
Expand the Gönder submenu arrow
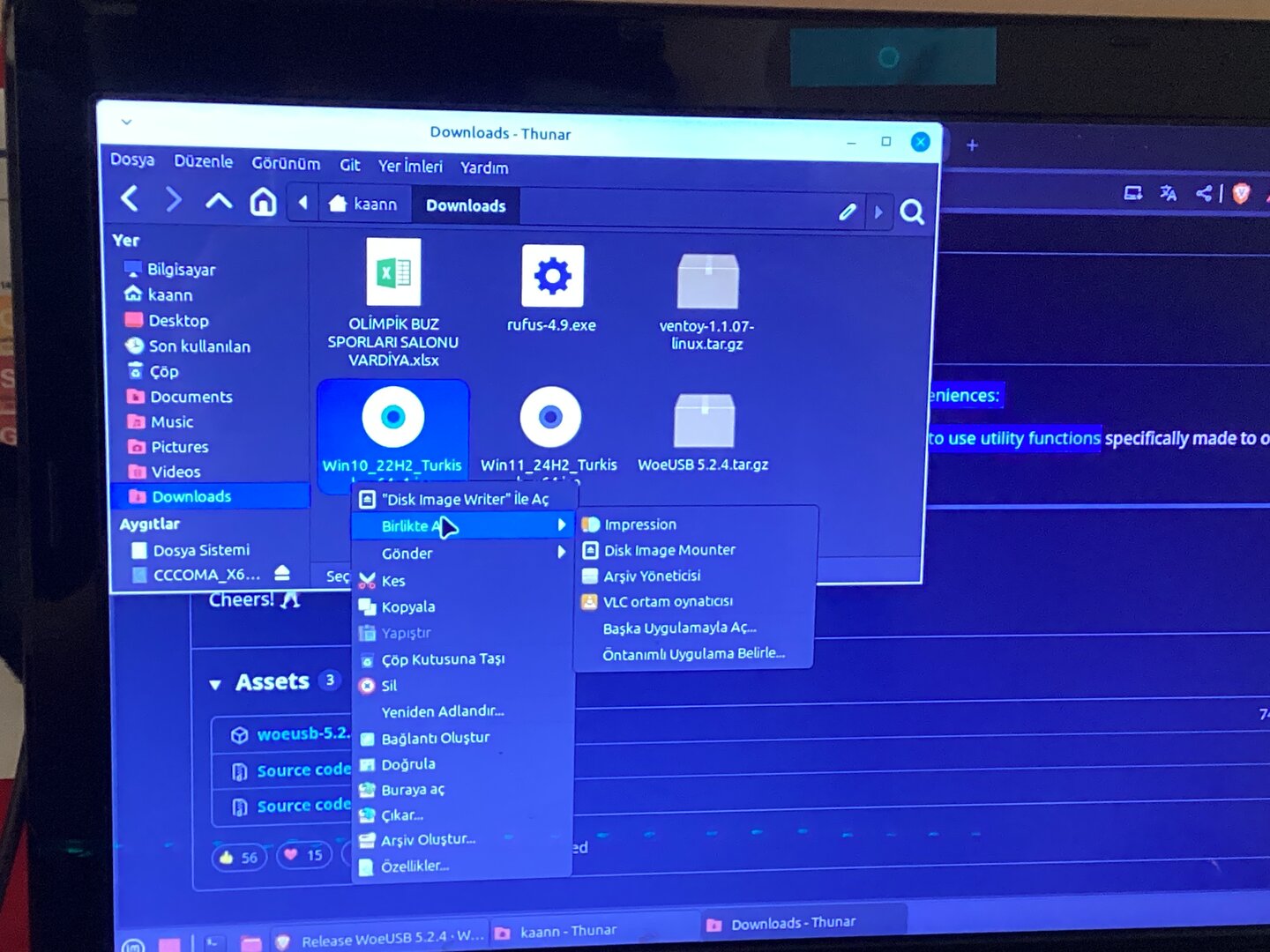pyautogui.click(x=562, y=553)
